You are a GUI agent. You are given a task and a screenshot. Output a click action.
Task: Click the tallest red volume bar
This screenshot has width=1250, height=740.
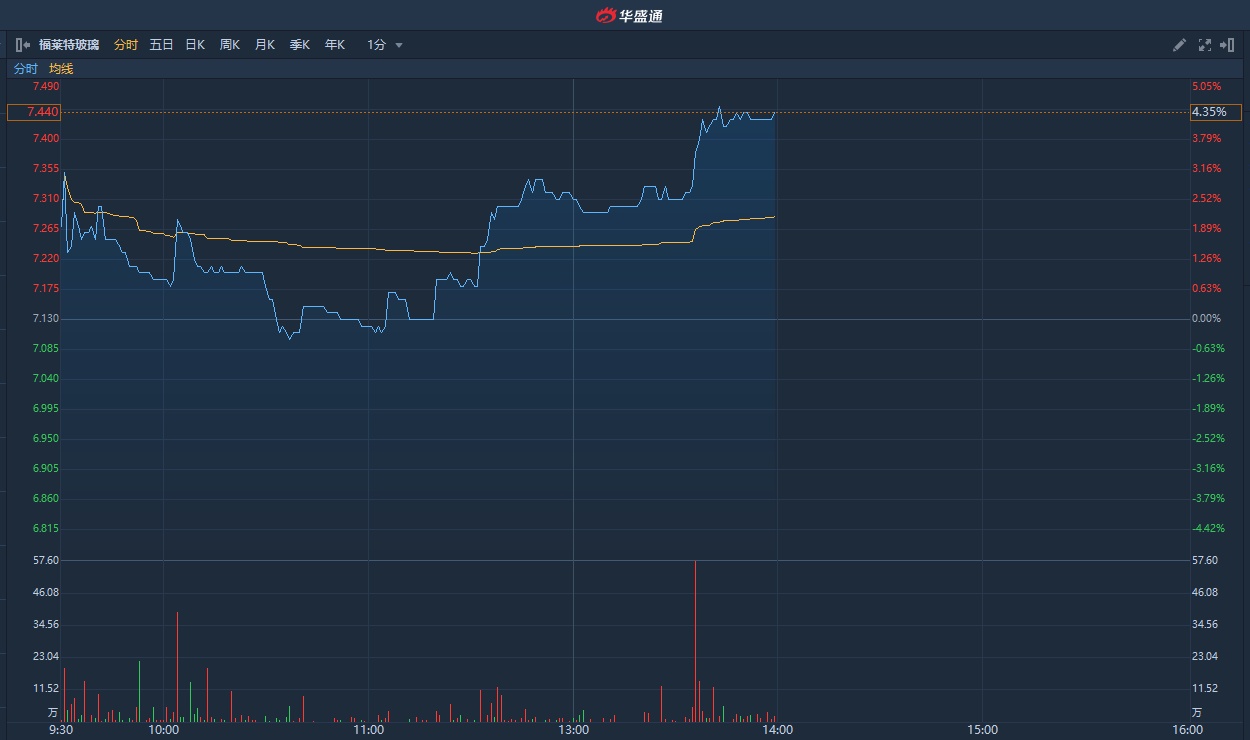click(x=695, y=640)
